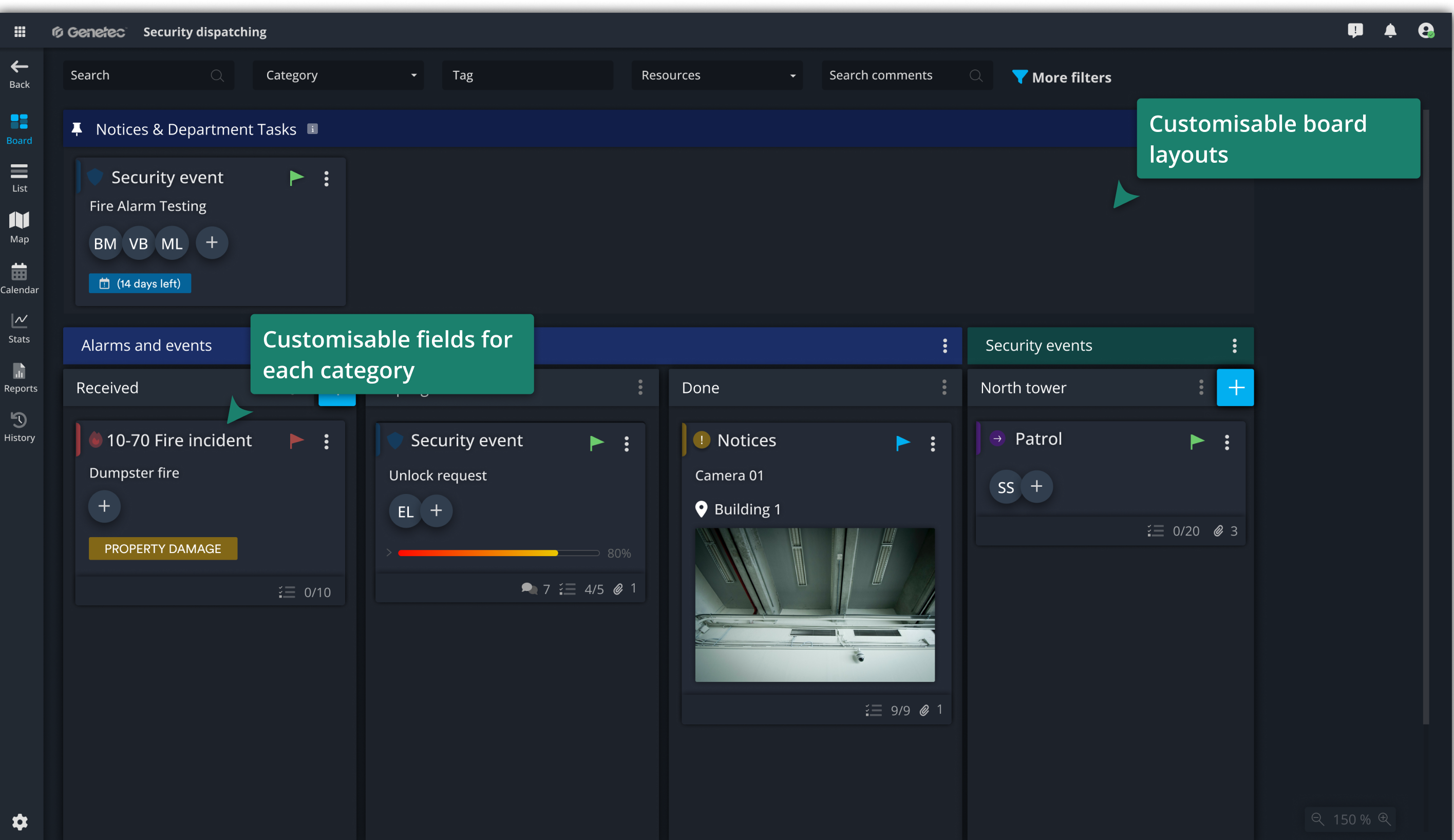The image size is (1454, 840).
Task: Open the Calendar view
Action: [19, 277]
